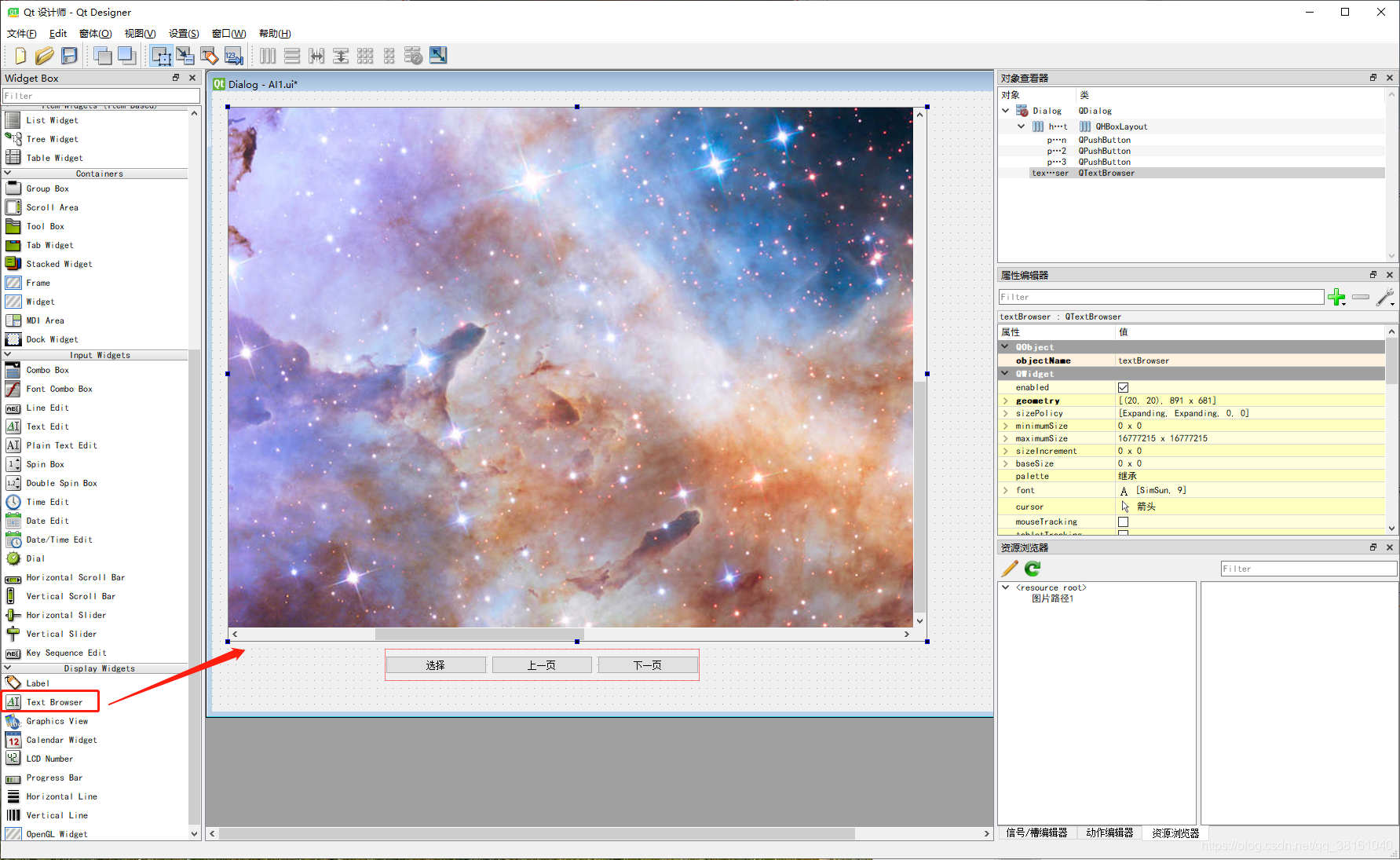The height and width of the screenshot is (860, 1400).
Task: Collapse the Dialog node in Object Inspector
Action: 1006,111
